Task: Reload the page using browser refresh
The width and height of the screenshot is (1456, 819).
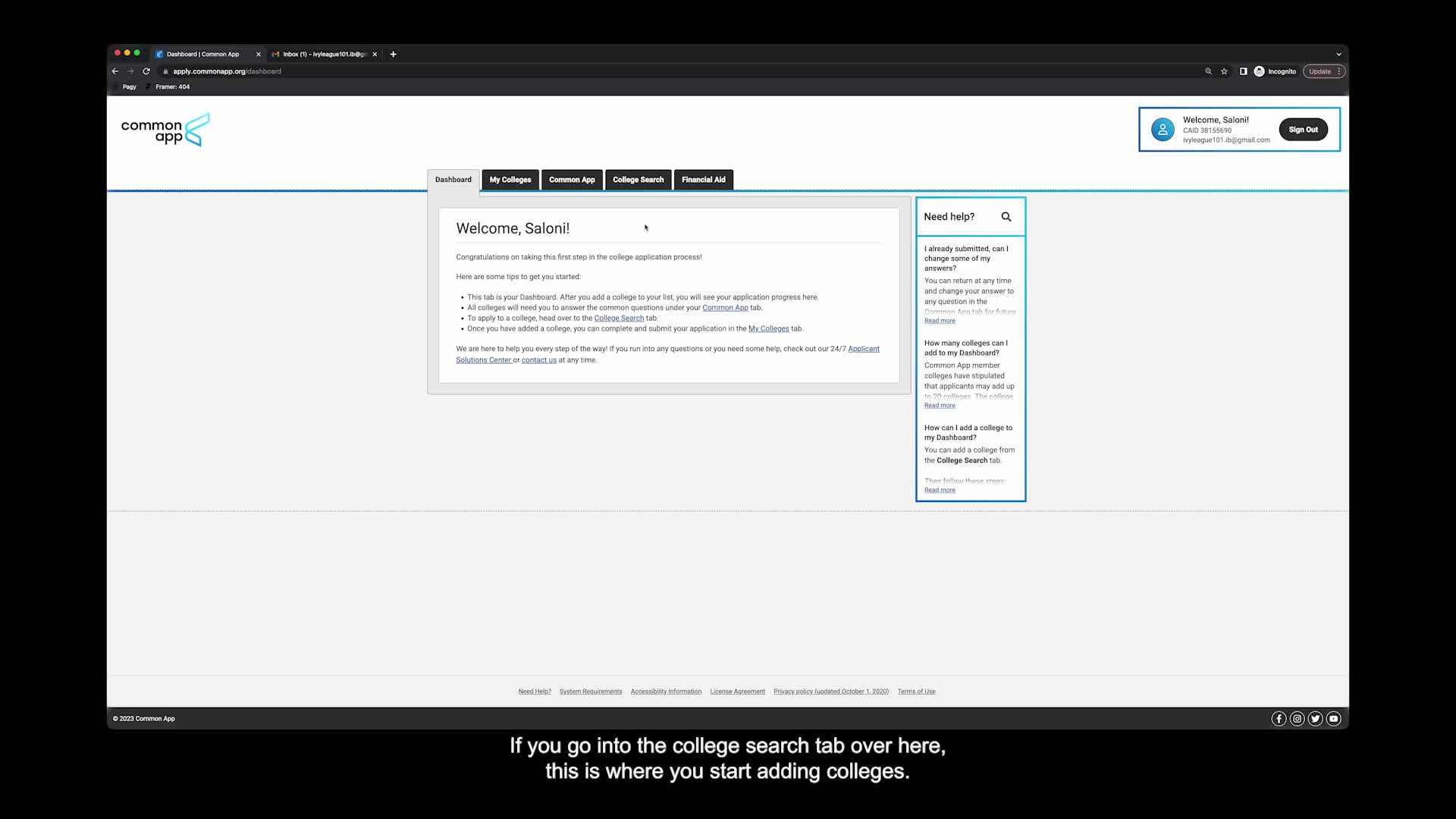Action: (x=146, y=71)
